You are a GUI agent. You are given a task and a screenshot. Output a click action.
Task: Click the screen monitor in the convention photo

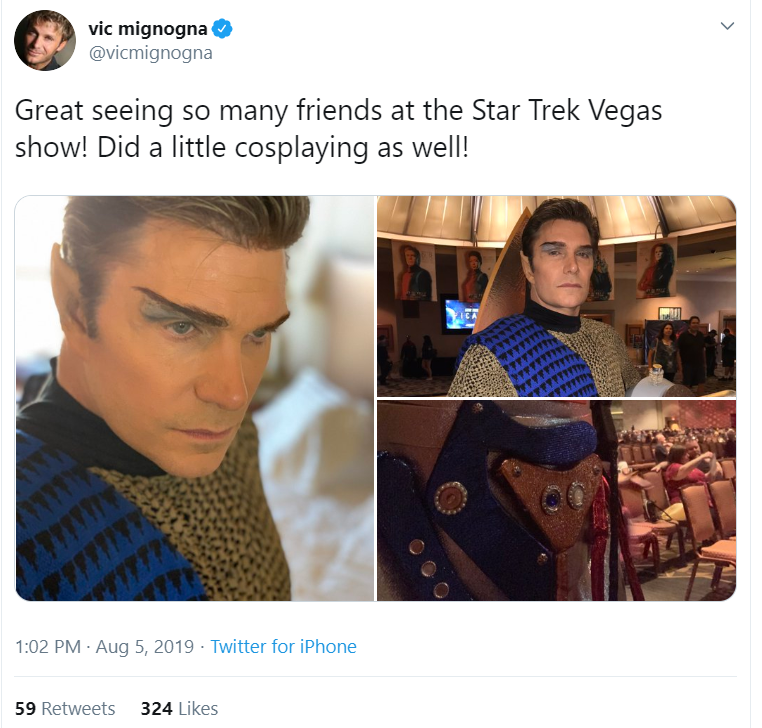pos(459,313)
